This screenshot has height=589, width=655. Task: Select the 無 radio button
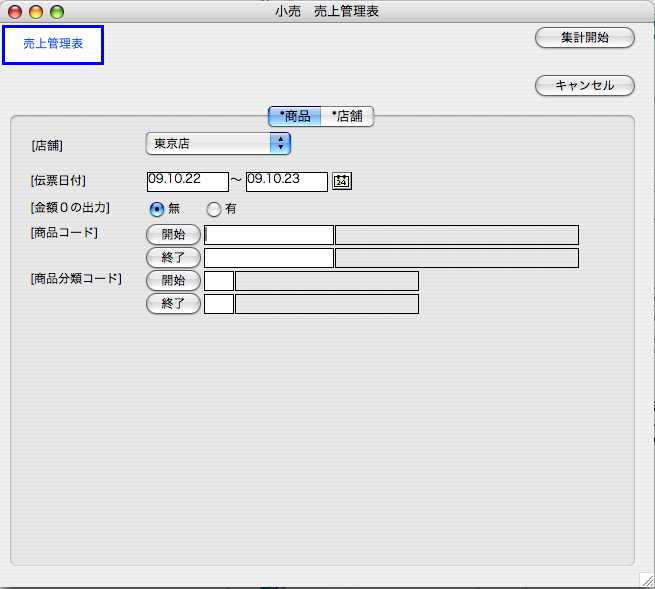click(157, 209)
